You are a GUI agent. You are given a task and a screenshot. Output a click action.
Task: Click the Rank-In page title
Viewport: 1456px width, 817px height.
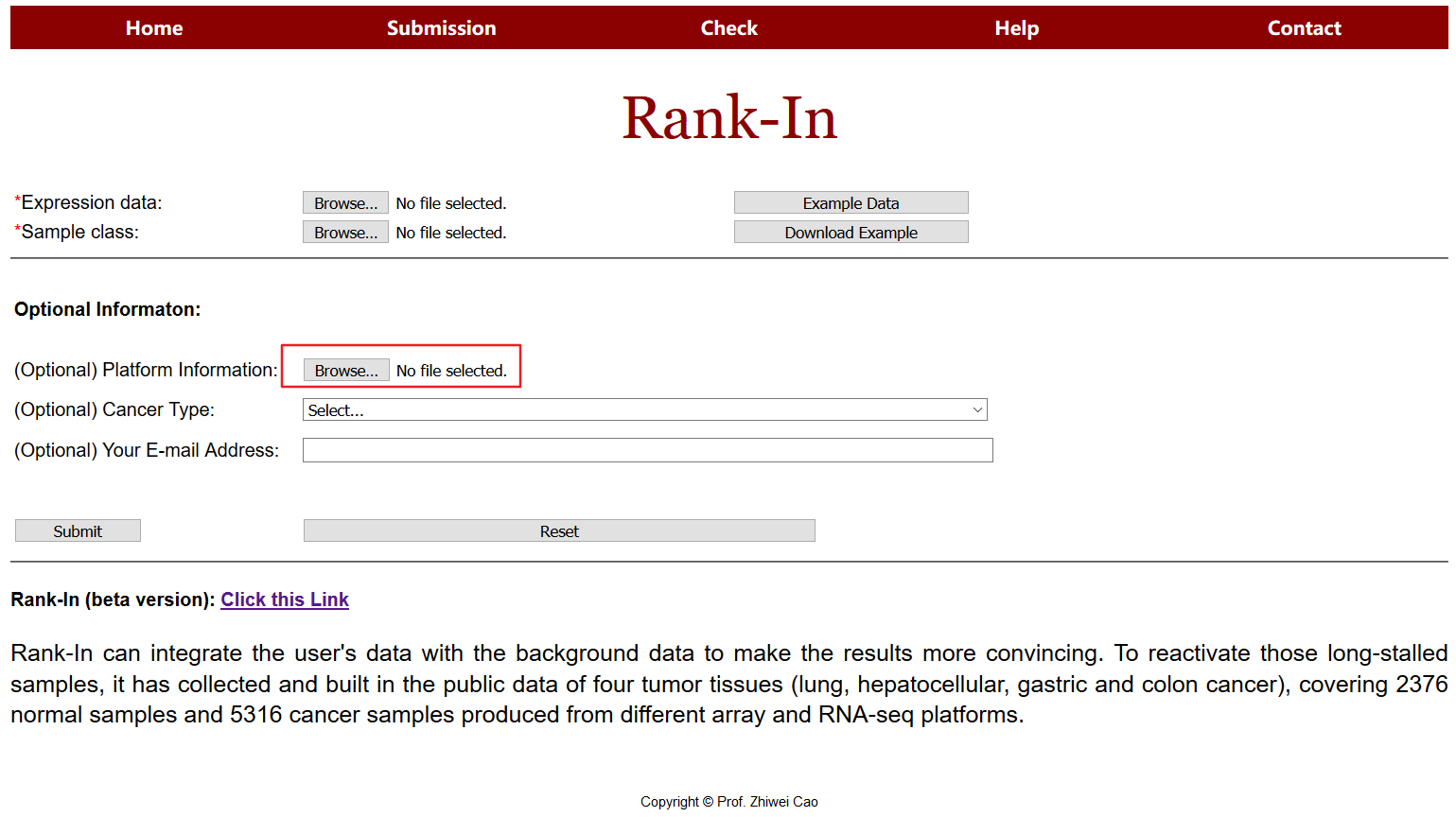point(728,118)
